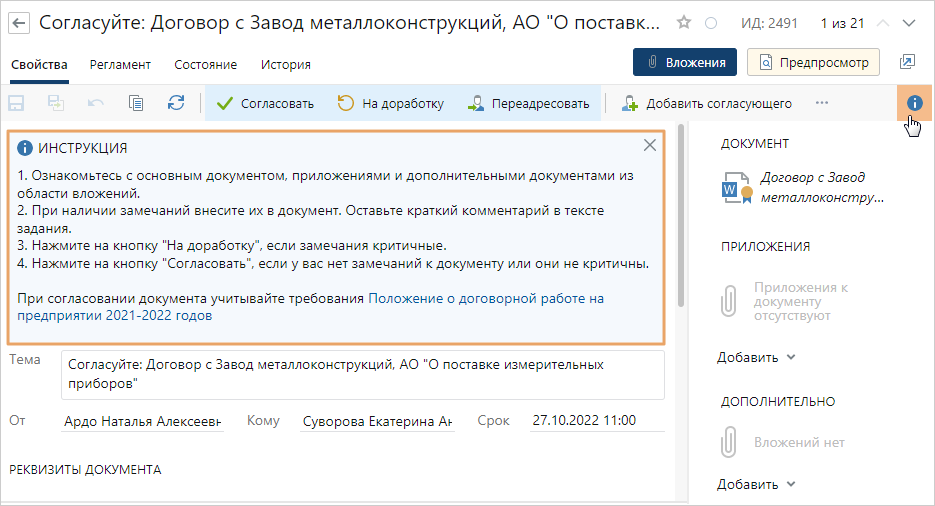Open the Положение о договорной работе link
Screen dimensions: 935x506
486,298
